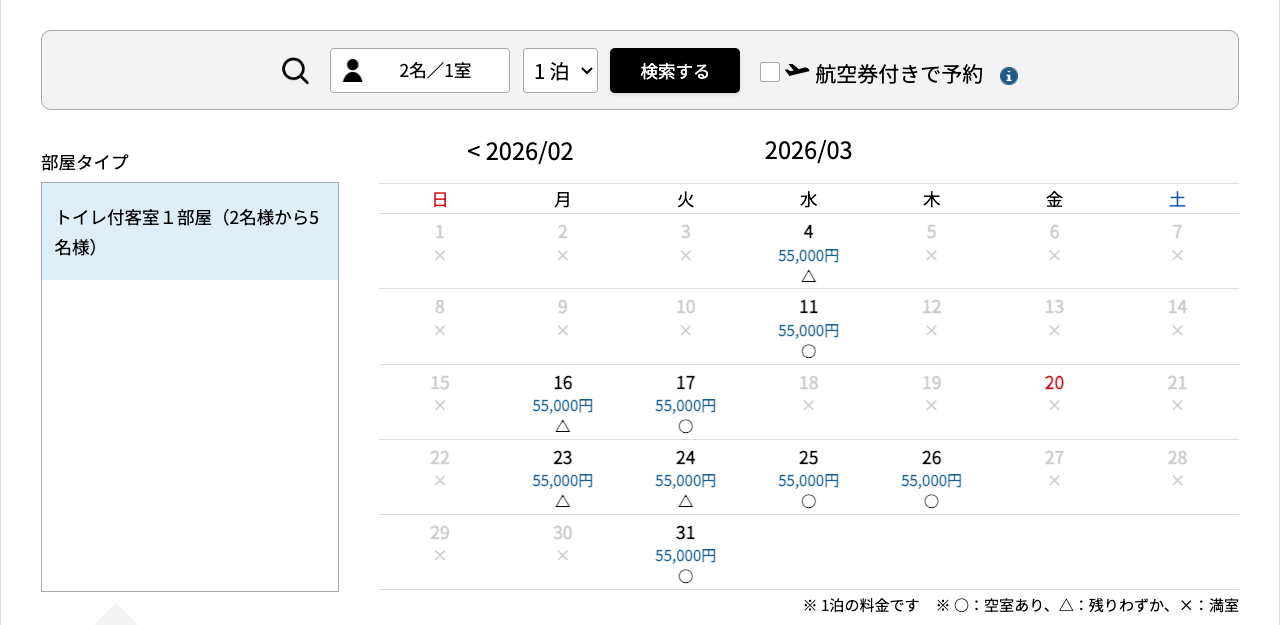Viewport: 1285px width, 625px height.
Task: Click the person guest icon in search bar
Action: pyautogui.click(x=354, y=70)
